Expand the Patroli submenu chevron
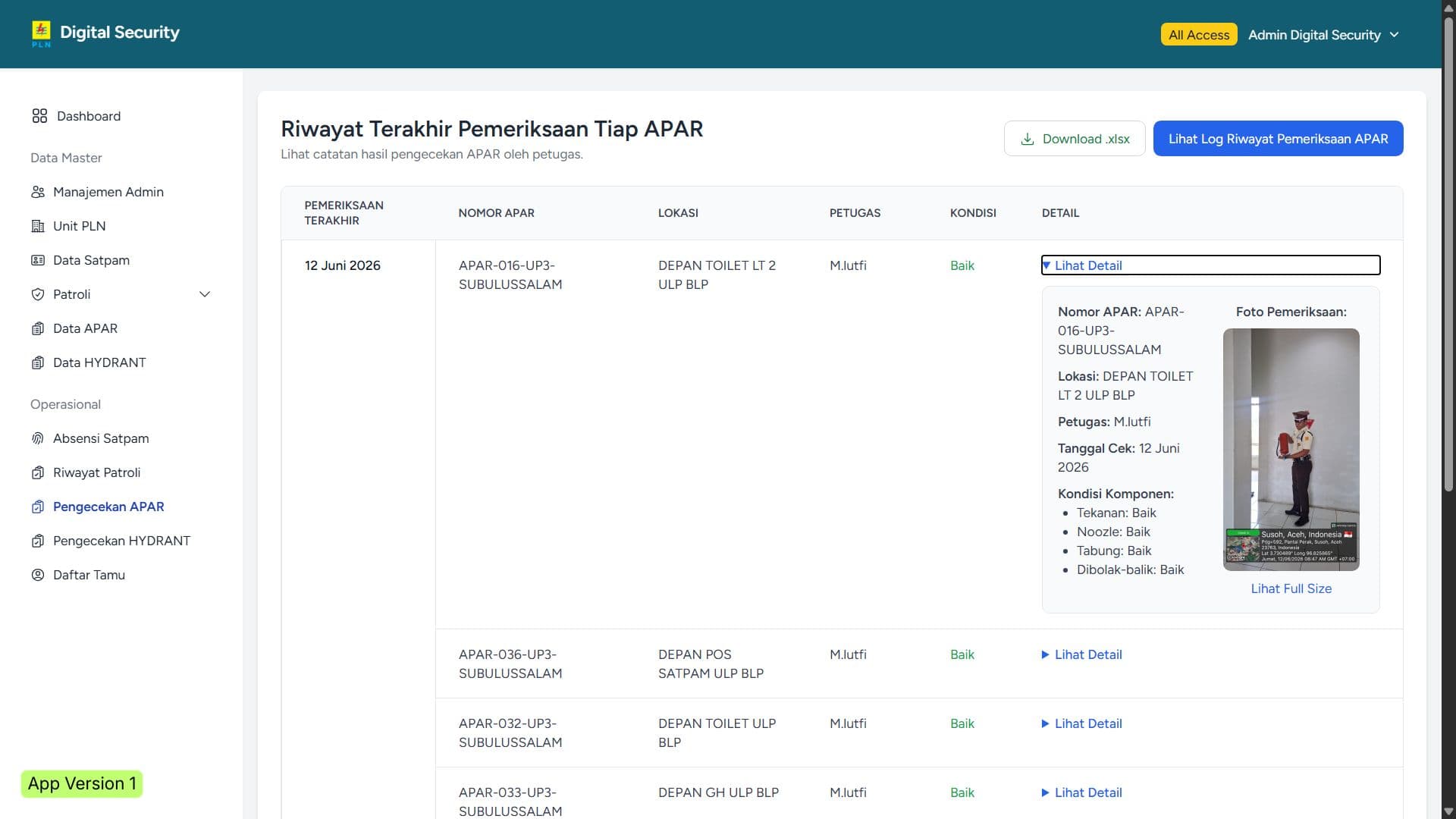1456x819 pixels. (205, 294)
